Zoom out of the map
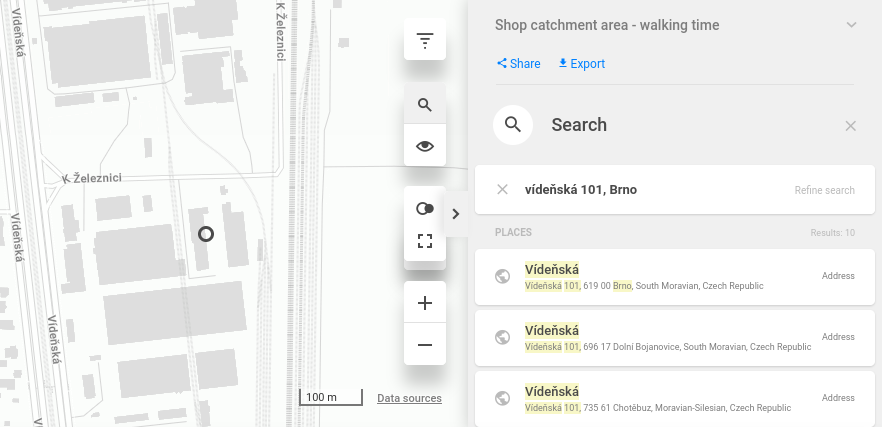 click(x=425, y=345)
